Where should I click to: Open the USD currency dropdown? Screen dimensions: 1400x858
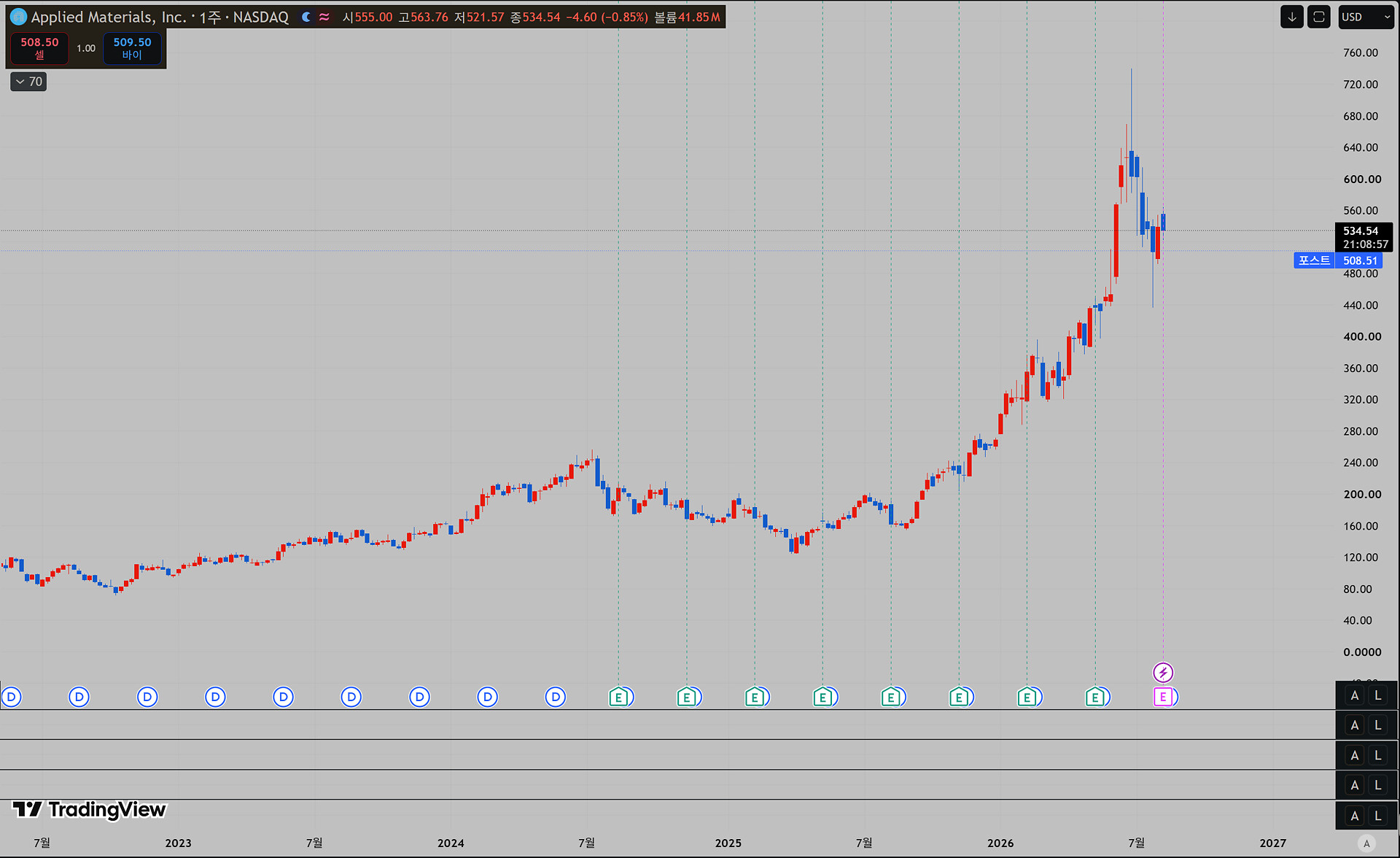[1366, 17]
